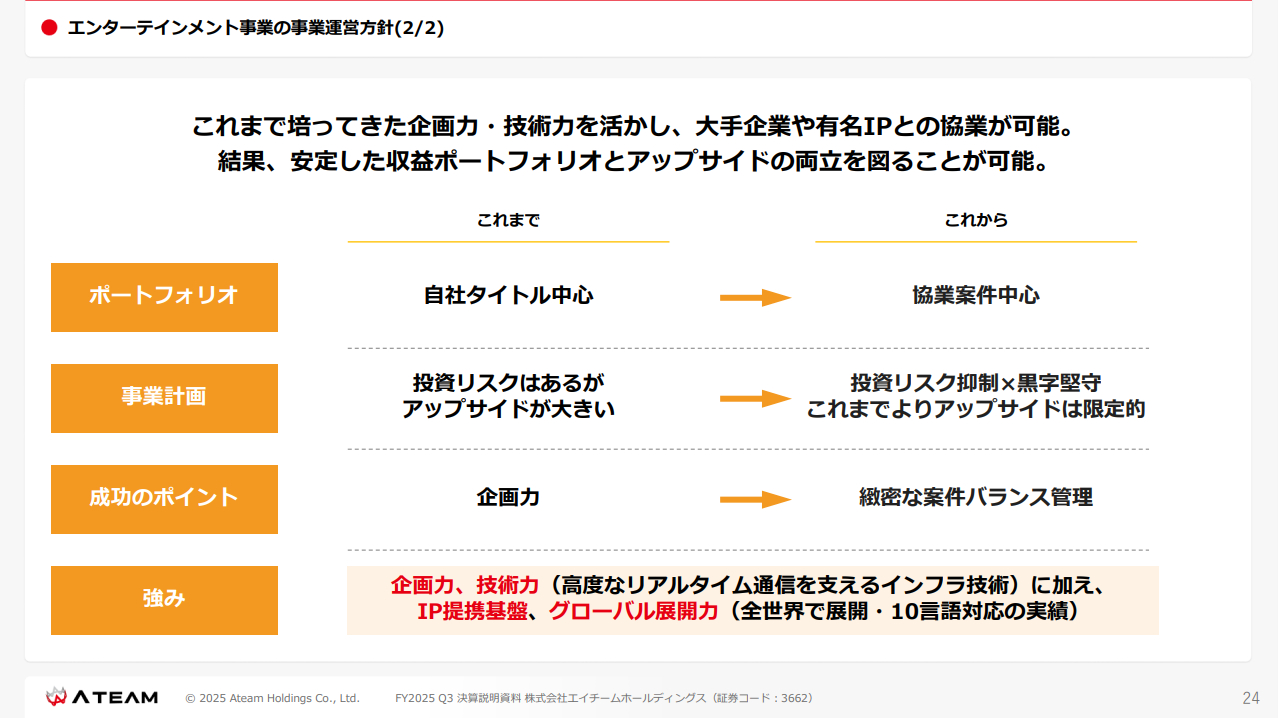Click the これまで column header
The image size is (1278, 718).
click(508, 220)
